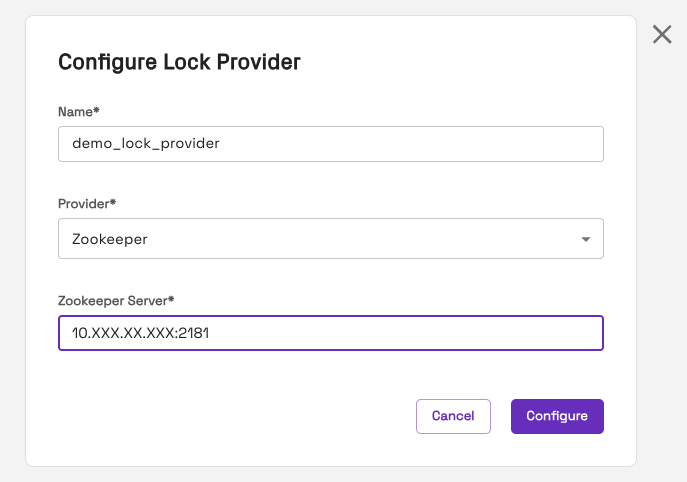Click the Provider* field label
This screenshot has width=687, height=482.
click(x=87, y=203)
